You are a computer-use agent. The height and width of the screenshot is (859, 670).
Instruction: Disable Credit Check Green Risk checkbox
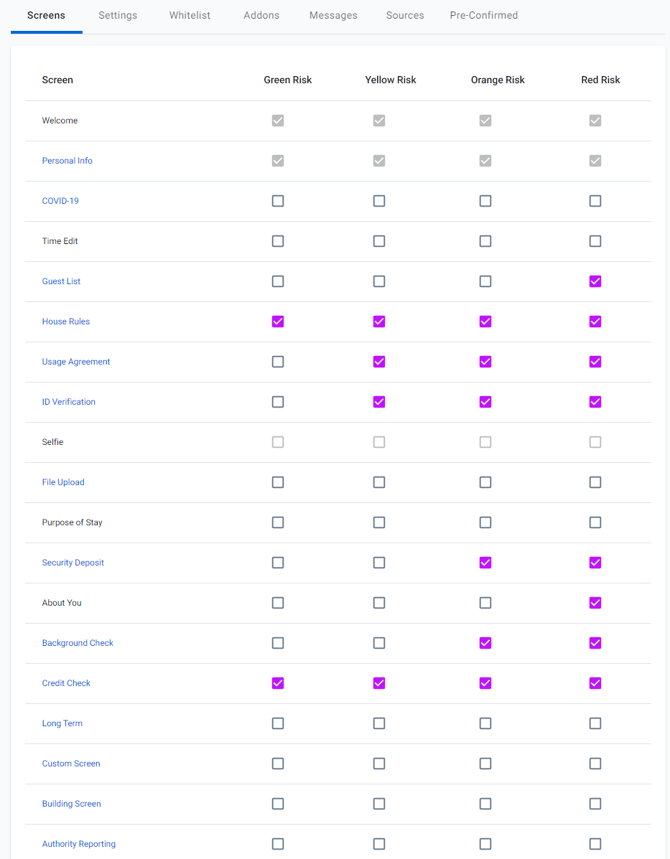[278, 683]
